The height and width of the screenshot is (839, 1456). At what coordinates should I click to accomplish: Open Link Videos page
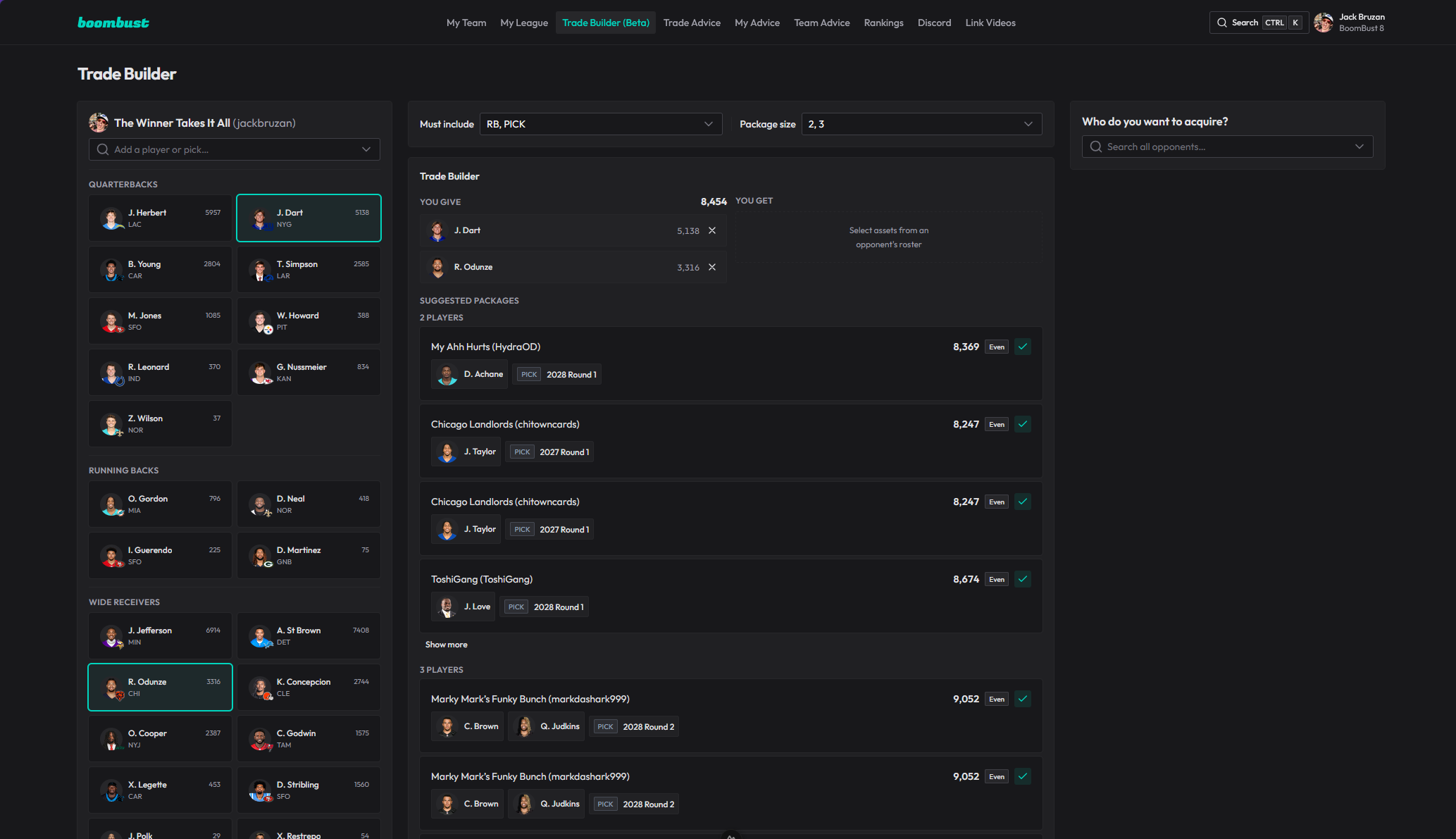click(990, 23)
